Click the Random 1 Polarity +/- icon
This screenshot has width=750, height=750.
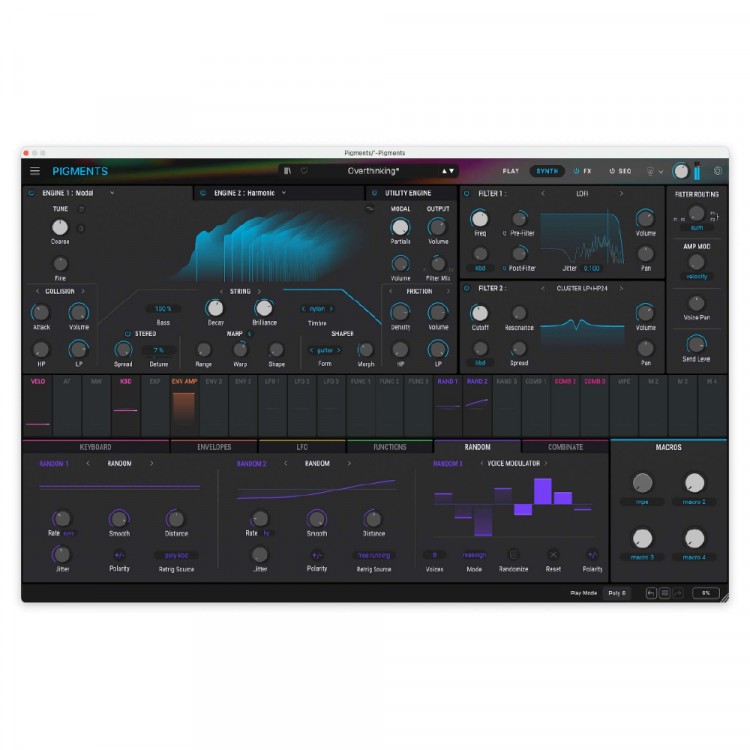pyautogui.click(x=119, y=555)
